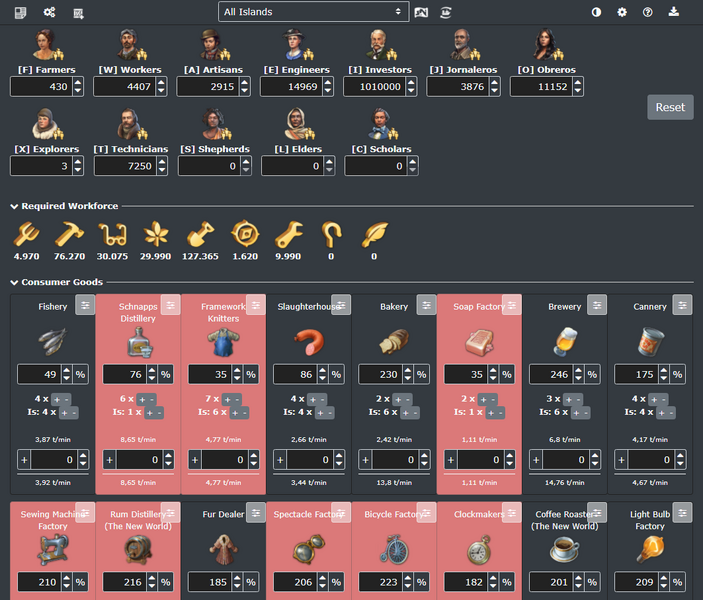Click the Engineers population portrait
The image size is (703, 600).
tap(296, 45)
